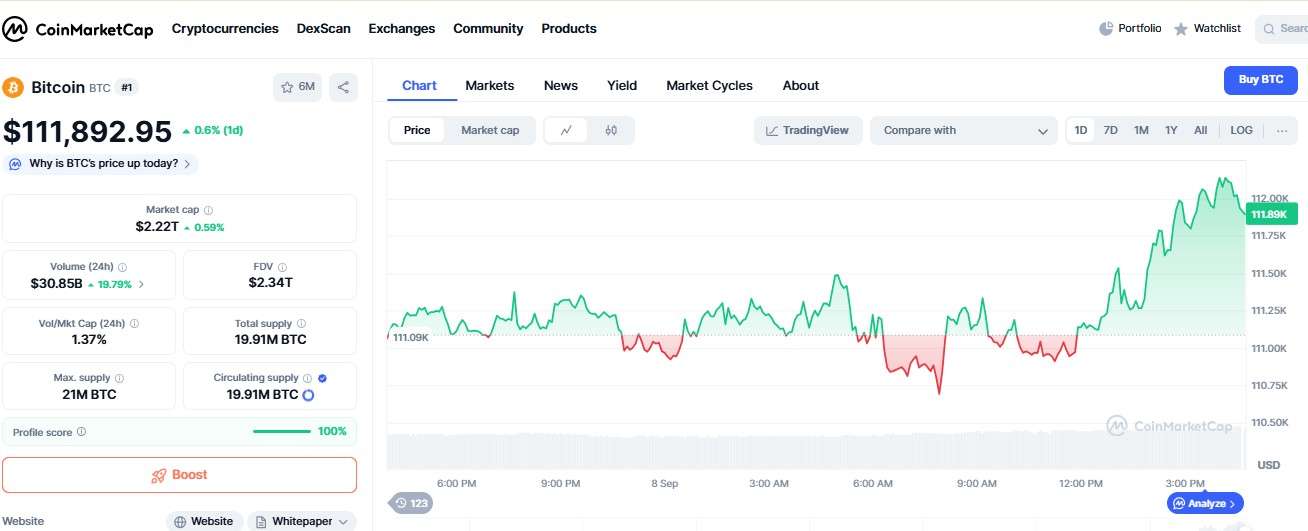Viewport: 1308px width, 531px height.
Task: Click the orange Bitcoin logo icon
Action: (x=13, y=87)
